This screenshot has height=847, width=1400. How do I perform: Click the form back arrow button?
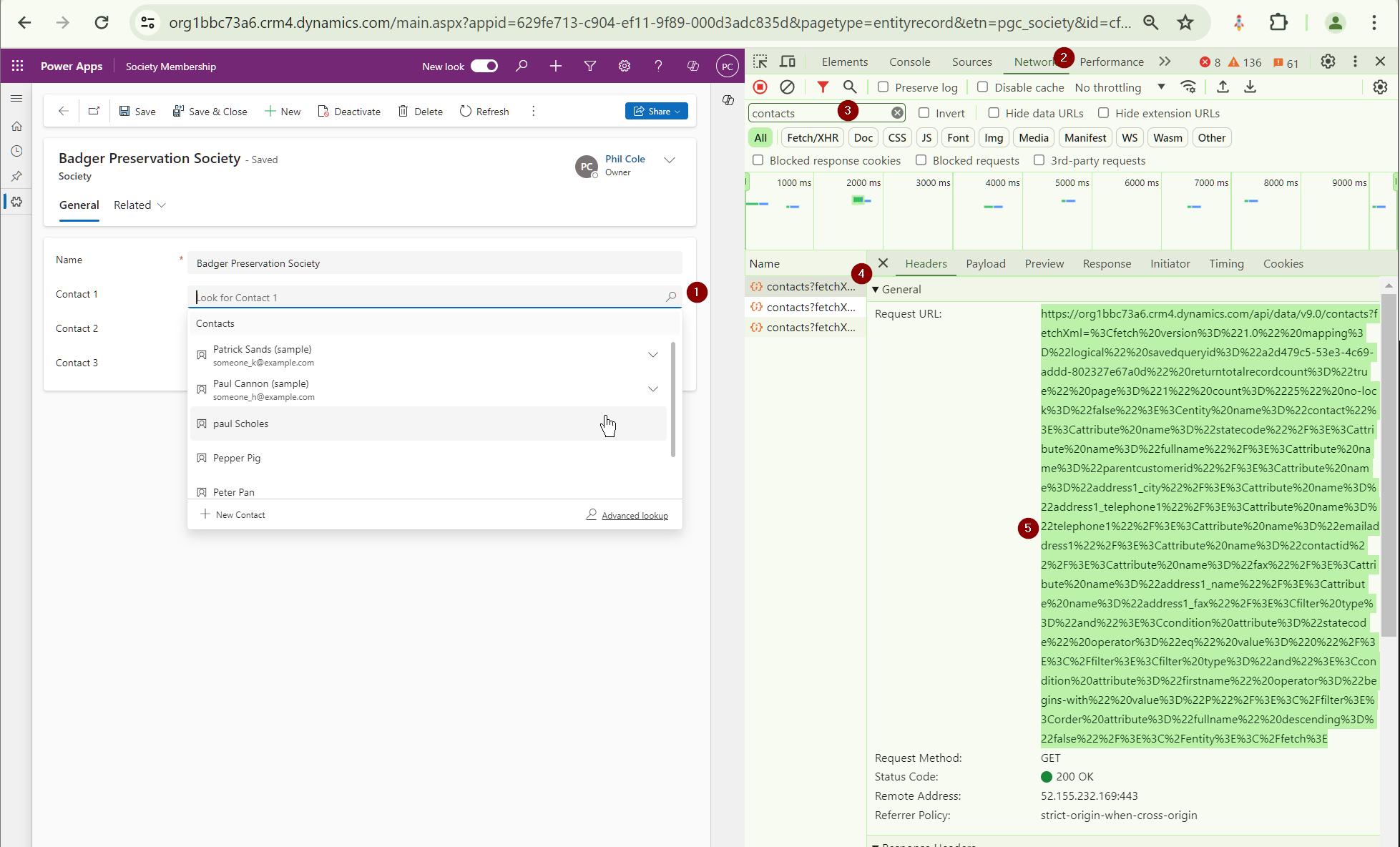64,111
